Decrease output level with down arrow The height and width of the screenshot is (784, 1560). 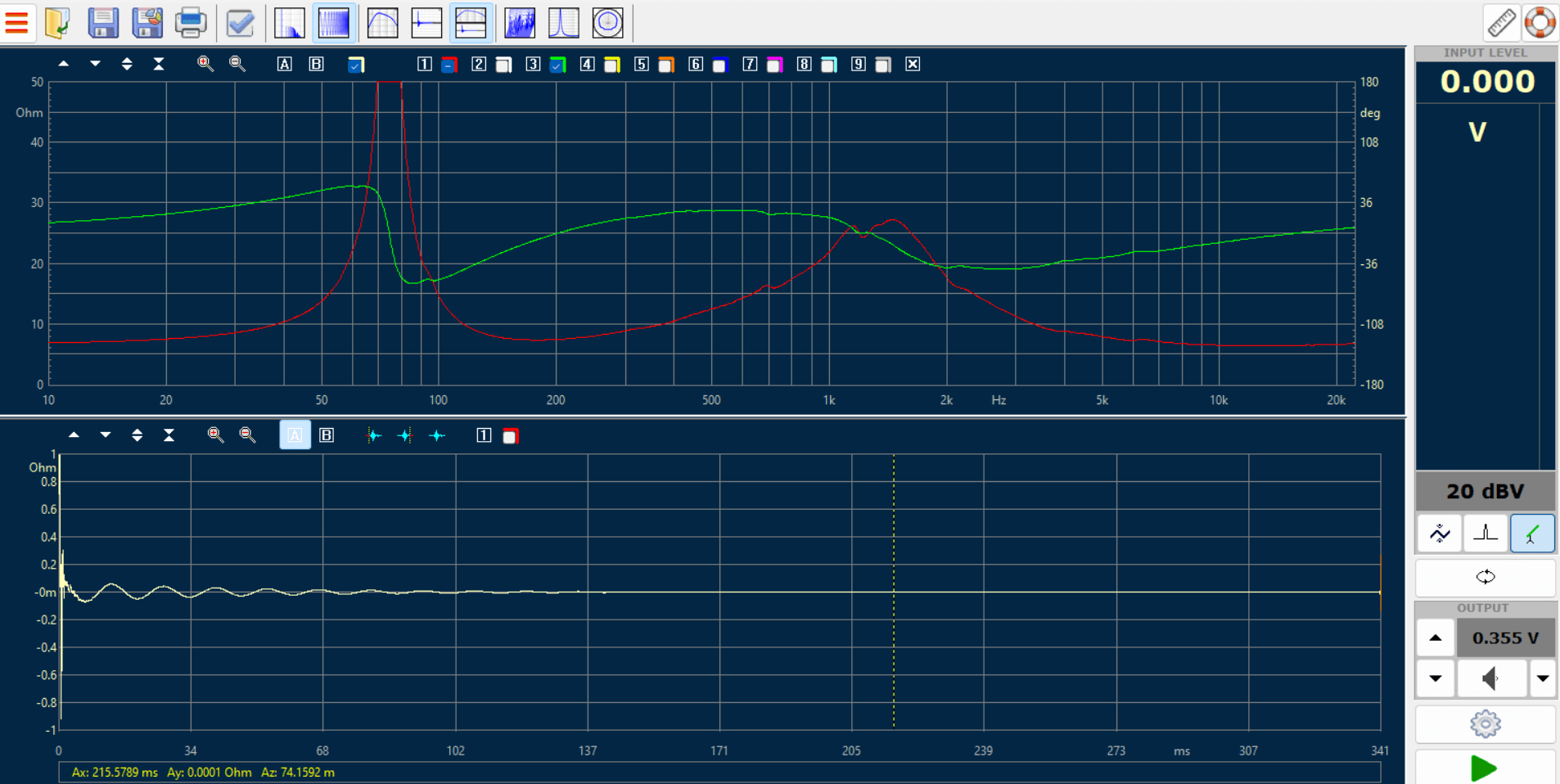pos(1436,678)
